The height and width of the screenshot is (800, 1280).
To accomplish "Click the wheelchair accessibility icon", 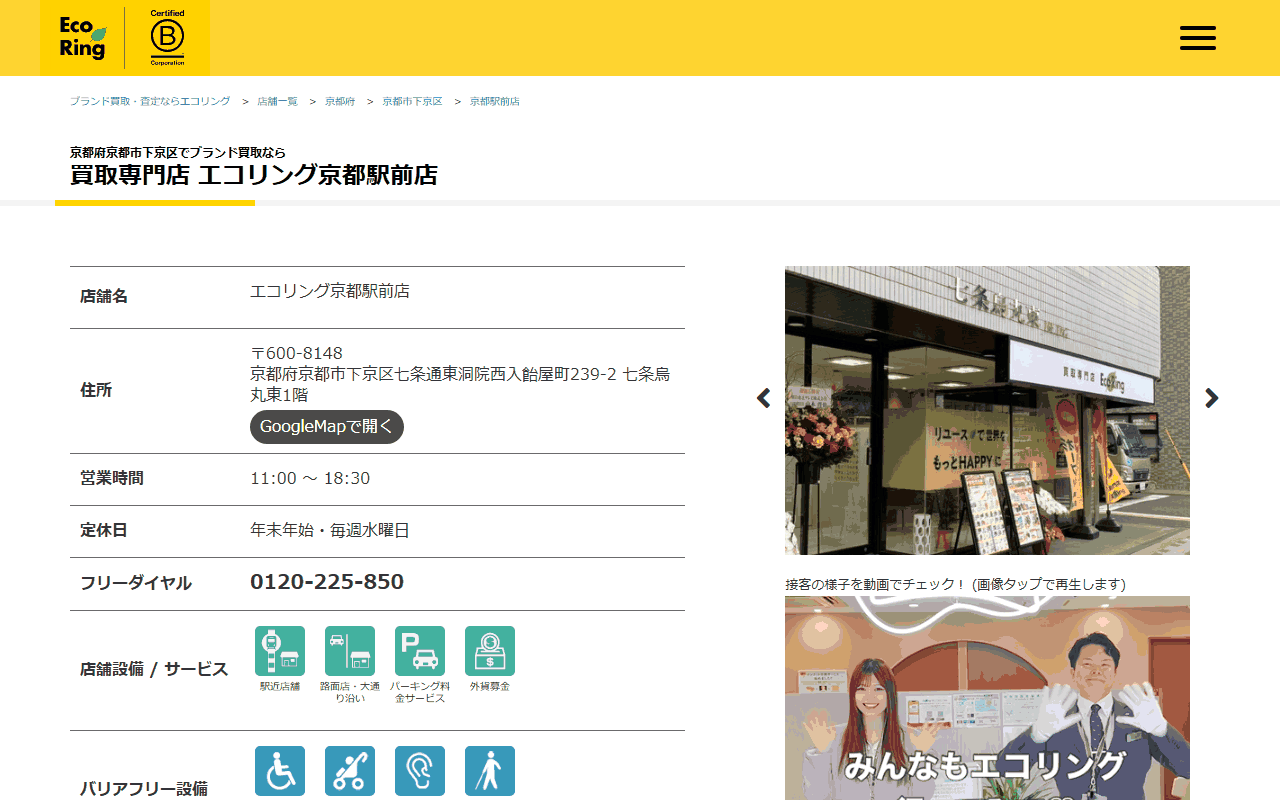I will coord(280,771).
